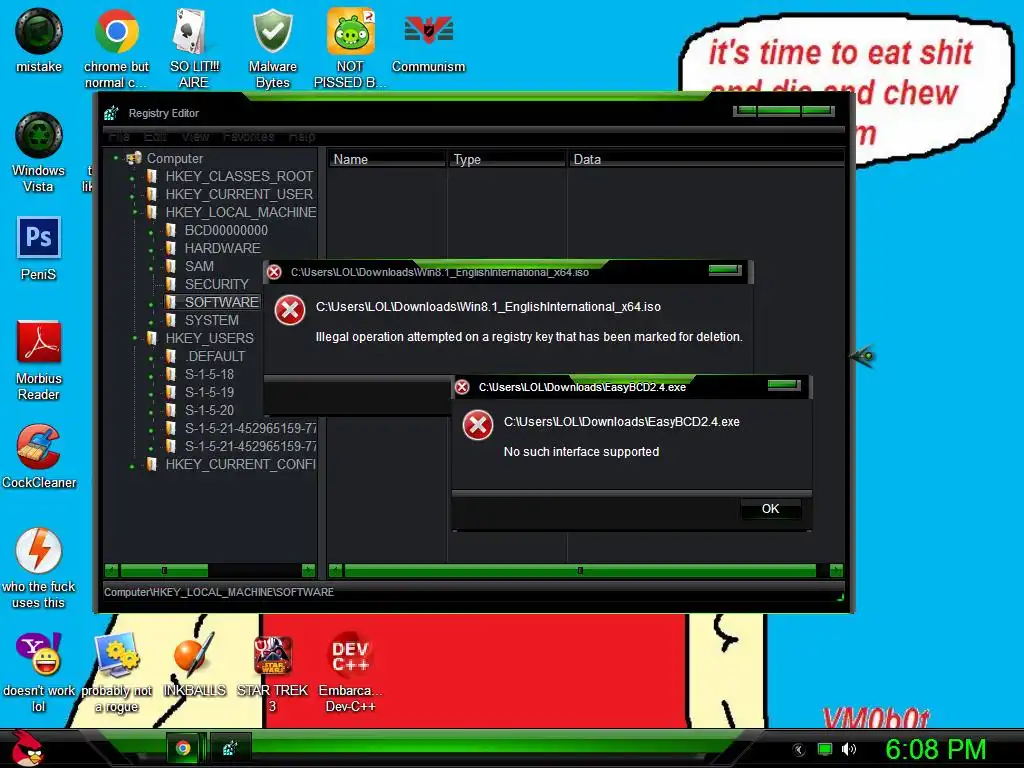Screen dimensions: 1024x768
Task: Select the SECURITY key
Action: point(216,284)
